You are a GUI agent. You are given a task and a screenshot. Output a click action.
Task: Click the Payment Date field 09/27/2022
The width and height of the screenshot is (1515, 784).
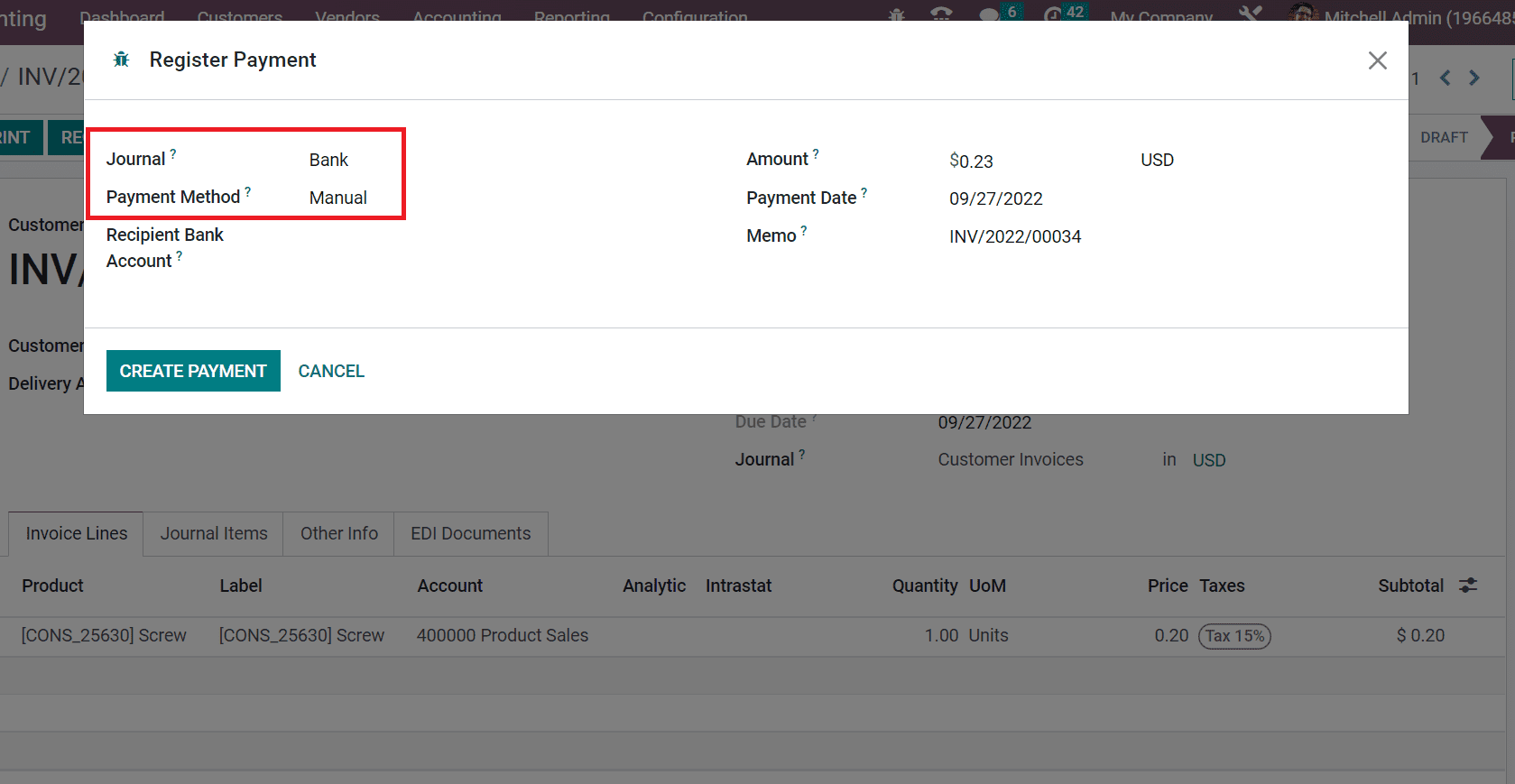pos(995,198)
